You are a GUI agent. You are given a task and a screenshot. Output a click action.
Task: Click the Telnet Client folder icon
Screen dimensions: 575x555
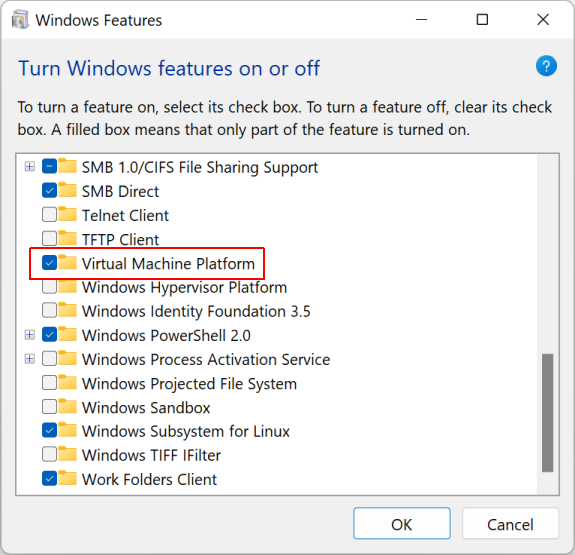click(x=67, y=214)
